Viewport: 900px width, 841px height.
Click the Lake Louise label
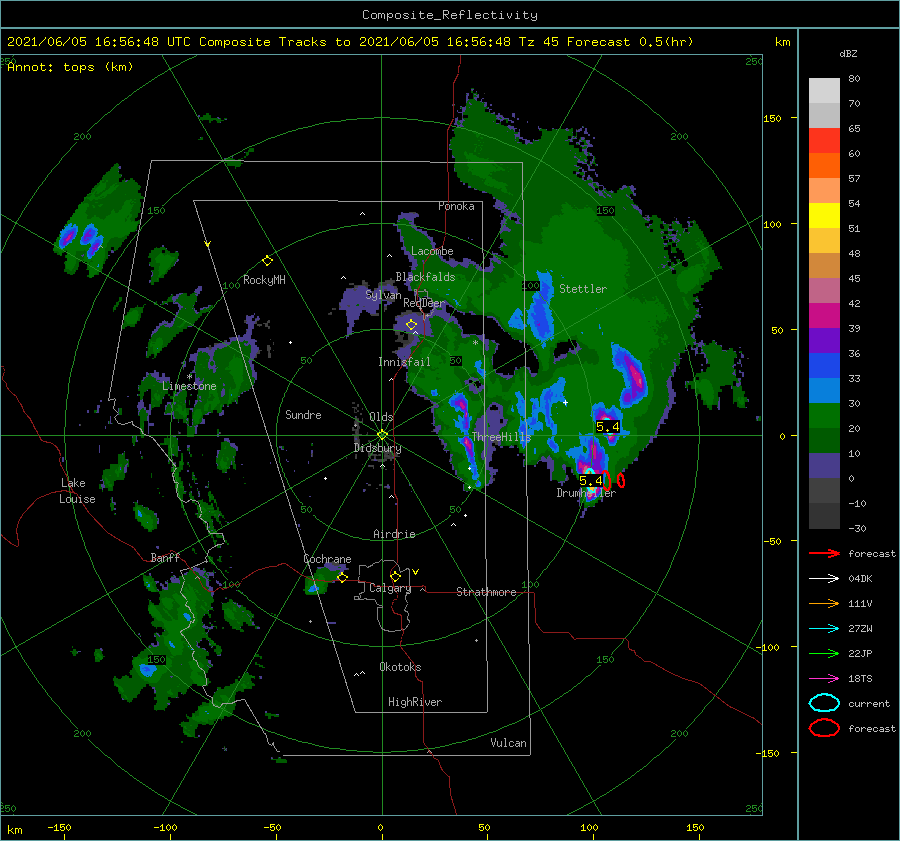coord(77,491)
